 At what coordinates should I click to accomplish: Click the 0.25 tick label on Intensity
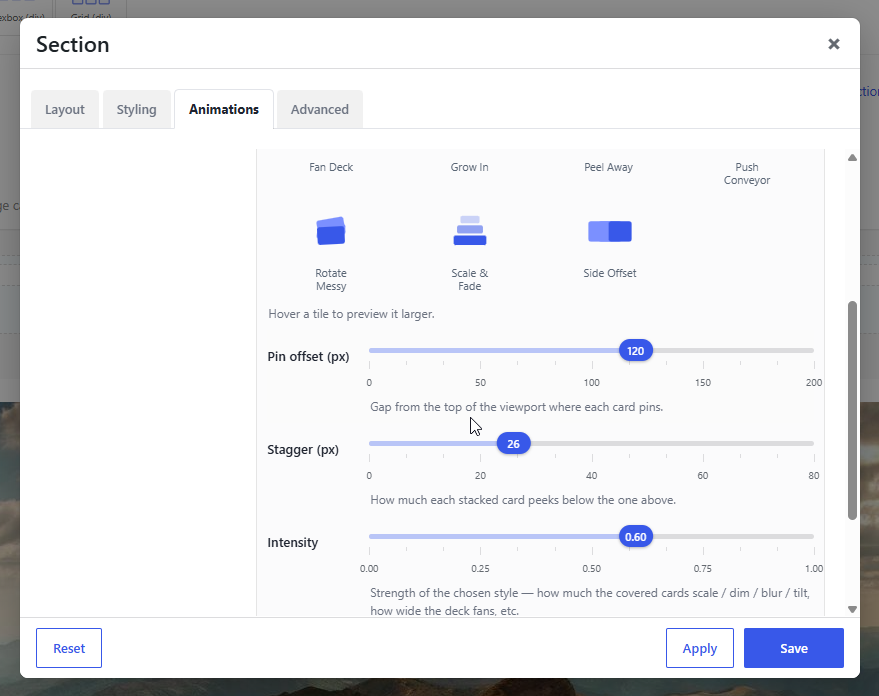[480, 569]
